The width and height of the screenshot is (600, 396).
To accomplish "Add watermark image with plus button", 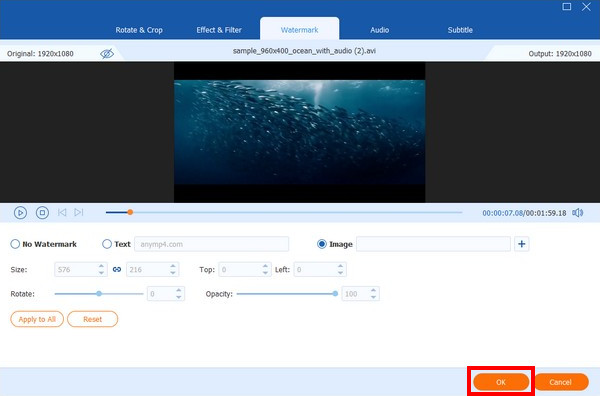I will [x=522, y=244].
